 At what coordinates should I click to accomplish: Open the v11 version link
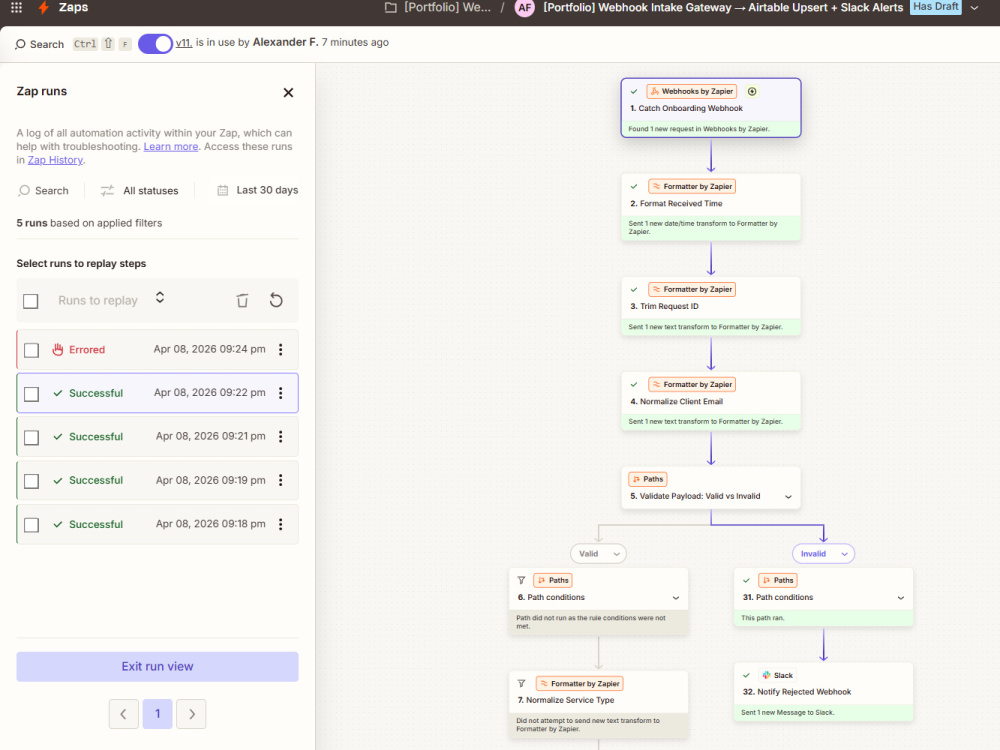(184, 43)
